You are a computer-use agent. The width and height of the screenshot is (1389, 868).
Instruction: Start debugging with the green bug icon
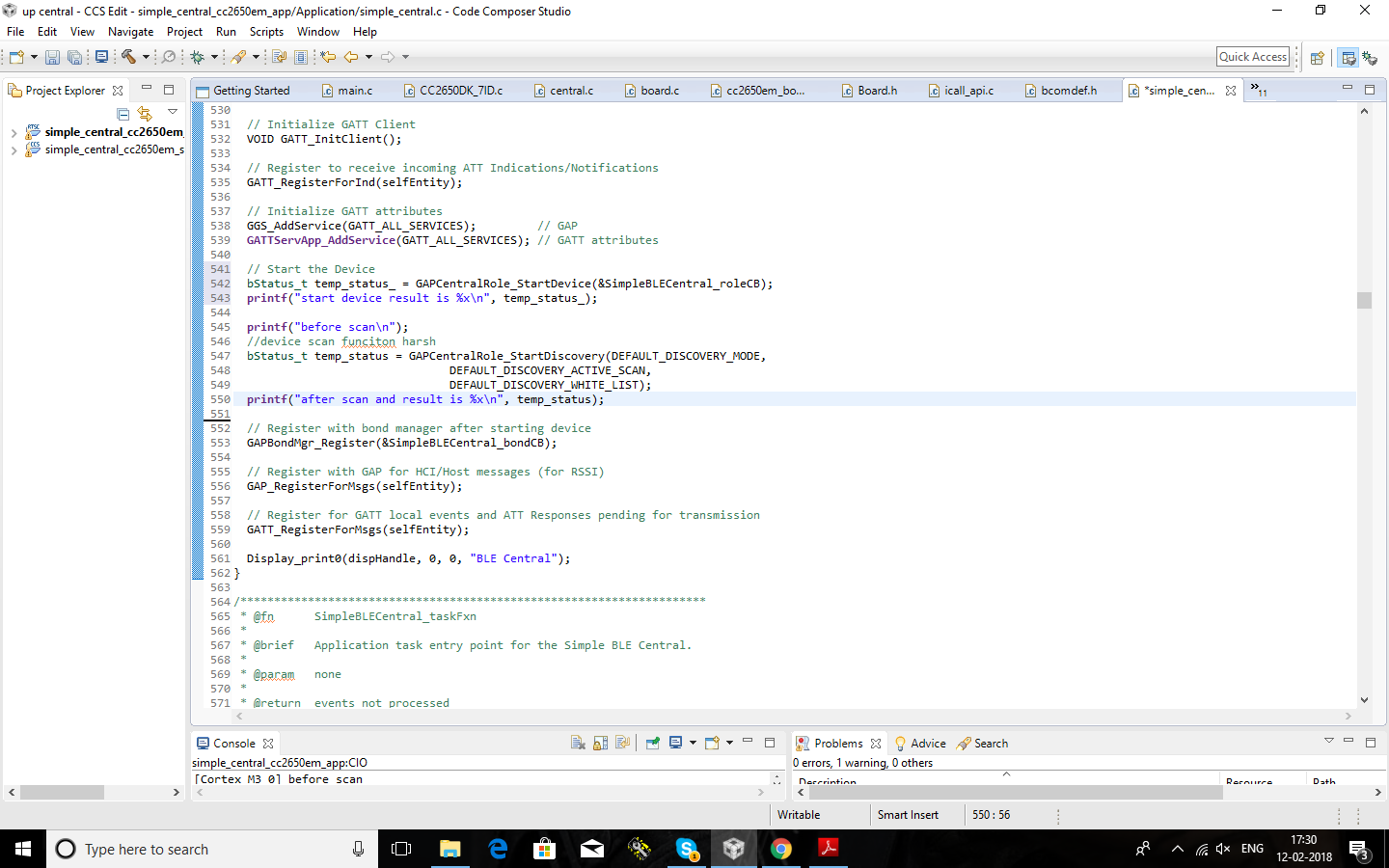tap(197, 57)
